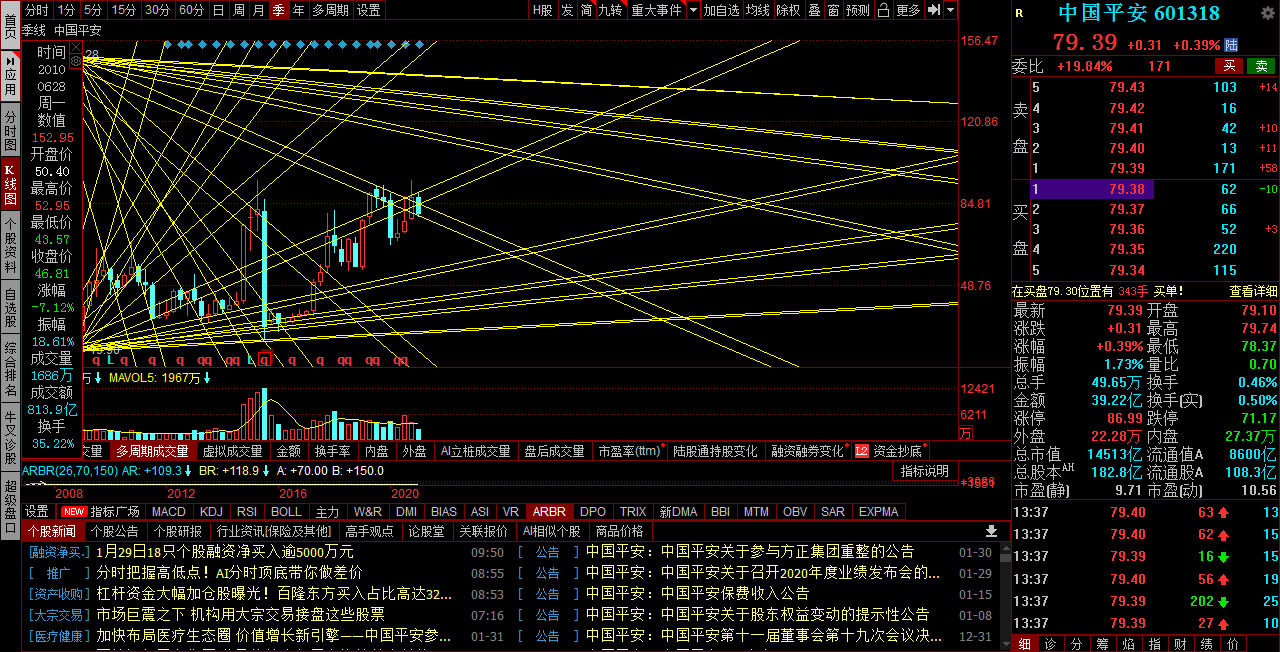The height and width of the screenshot is (652, 1280).
Task: Open 首页 in the left sidebar
Action: [x=10, y=25]
